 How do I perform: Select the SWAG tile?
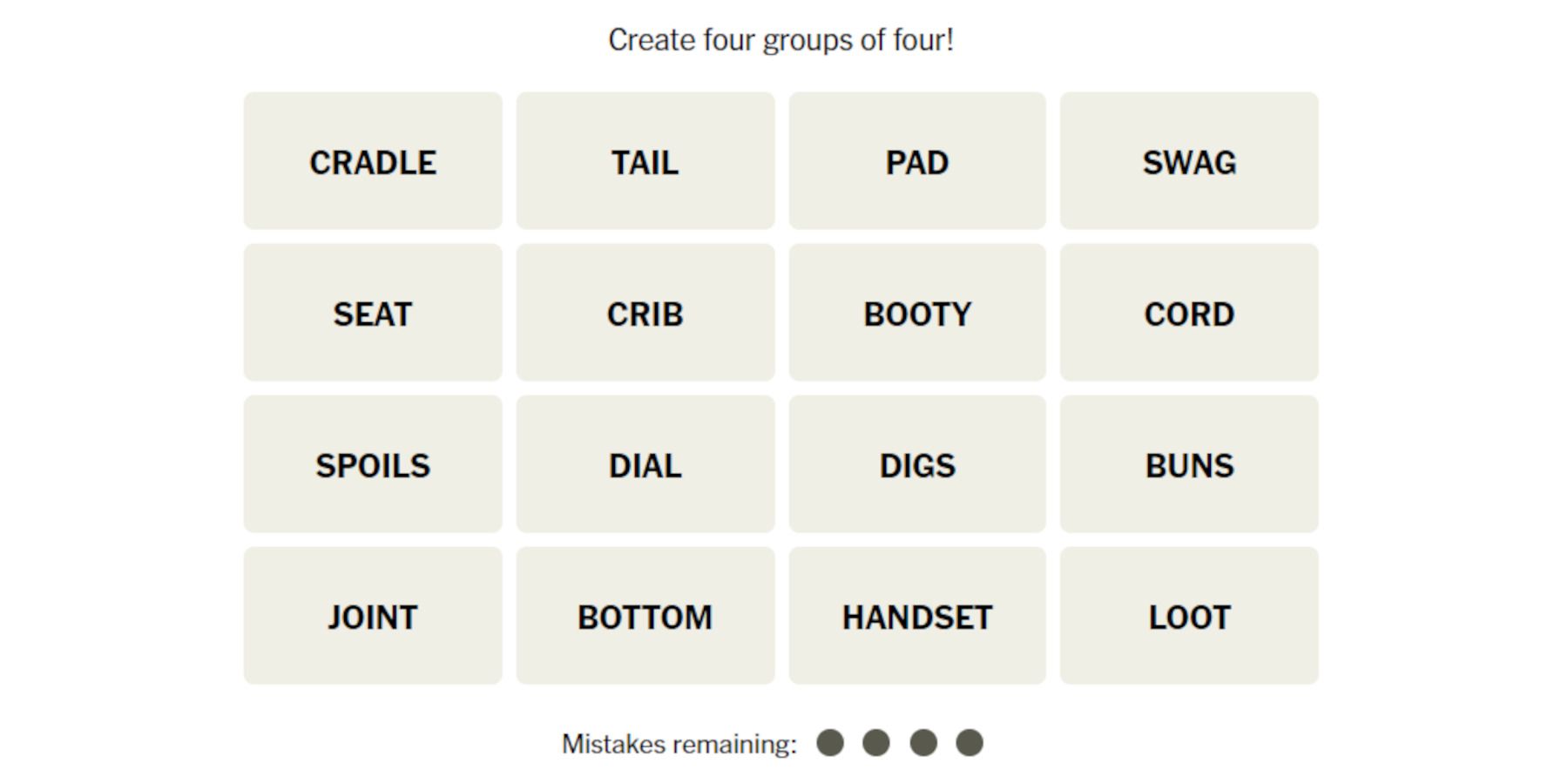coord(1190,161)
